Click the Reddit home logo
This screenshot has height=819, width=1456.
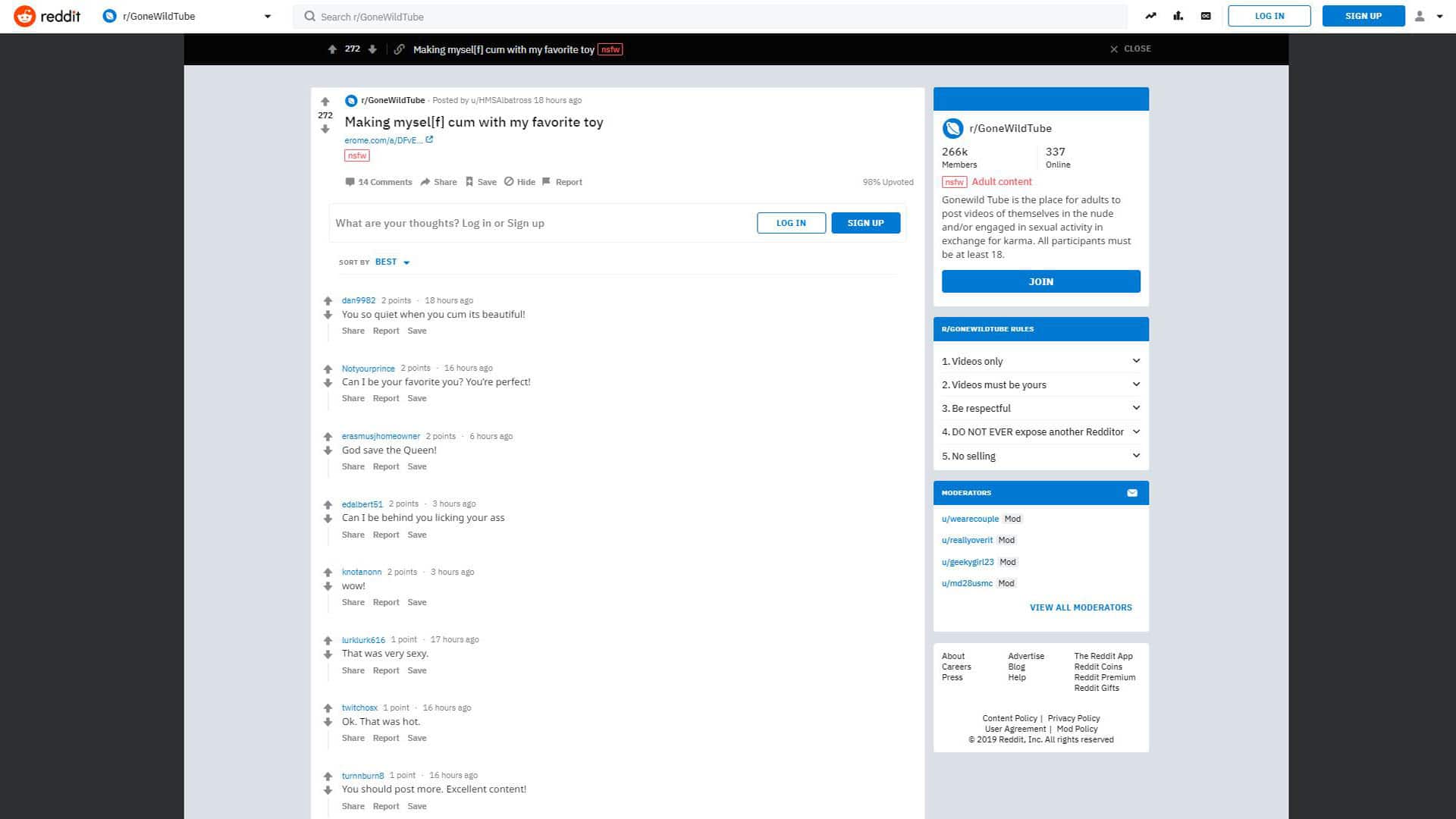pos(47,16)
